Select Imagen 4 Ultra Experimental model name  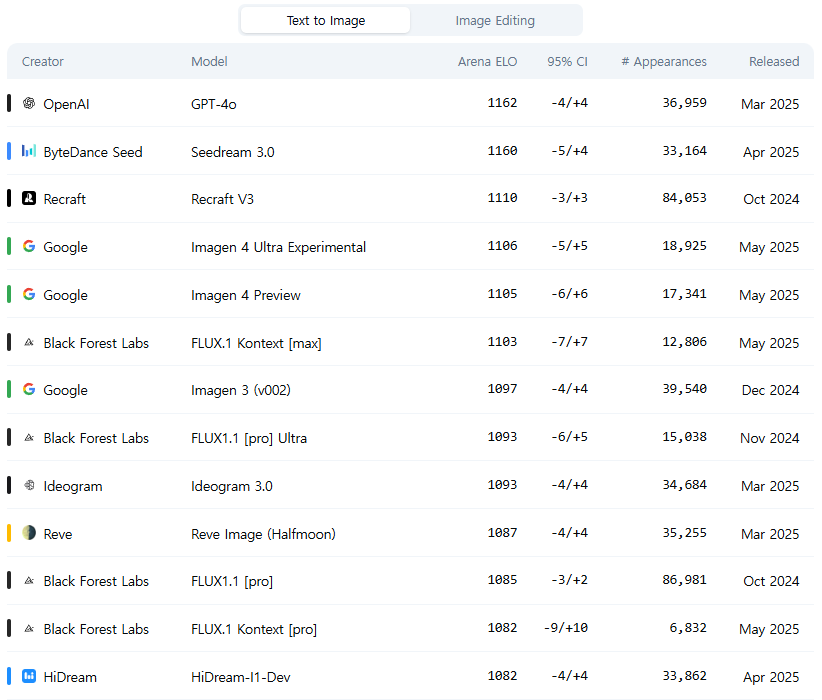tap(278, 247)
